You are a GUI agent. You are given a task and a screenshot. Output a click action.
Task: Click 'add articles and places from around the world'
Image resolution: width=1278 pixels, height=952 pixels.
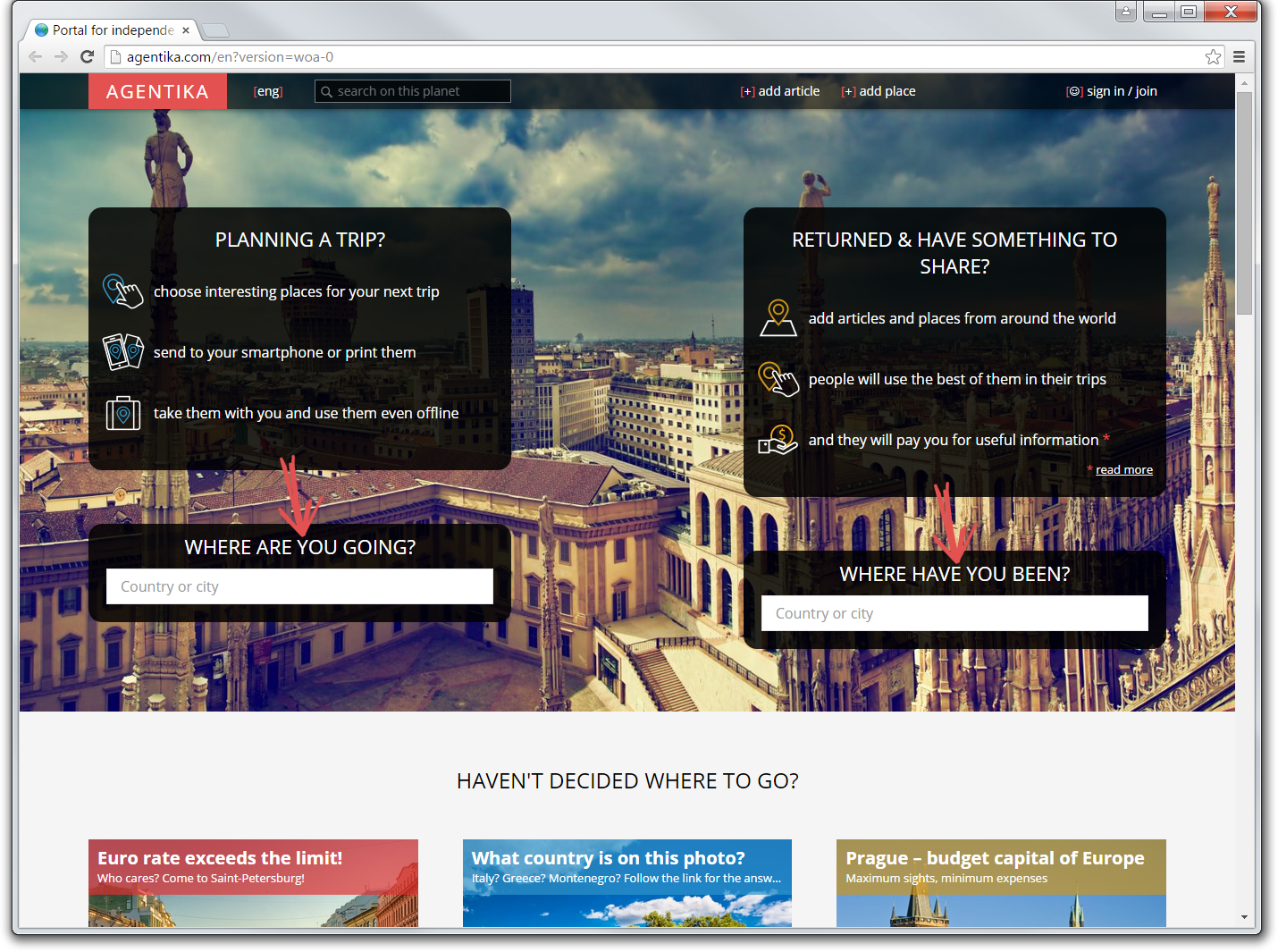[x=963, y=318]
